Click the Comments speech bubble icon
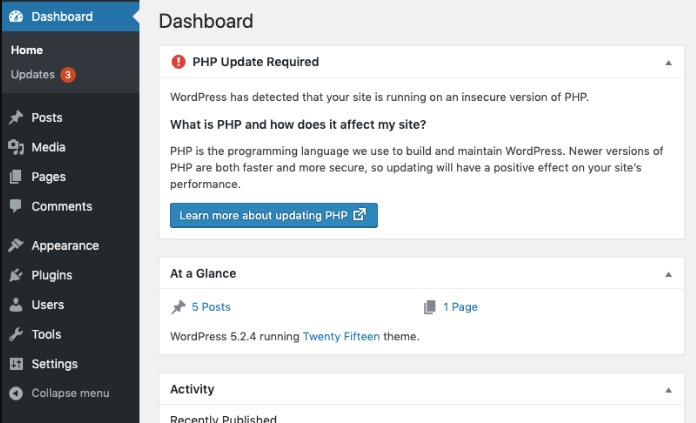The width and height of the screenshot is (696, 423). point(16,206)
